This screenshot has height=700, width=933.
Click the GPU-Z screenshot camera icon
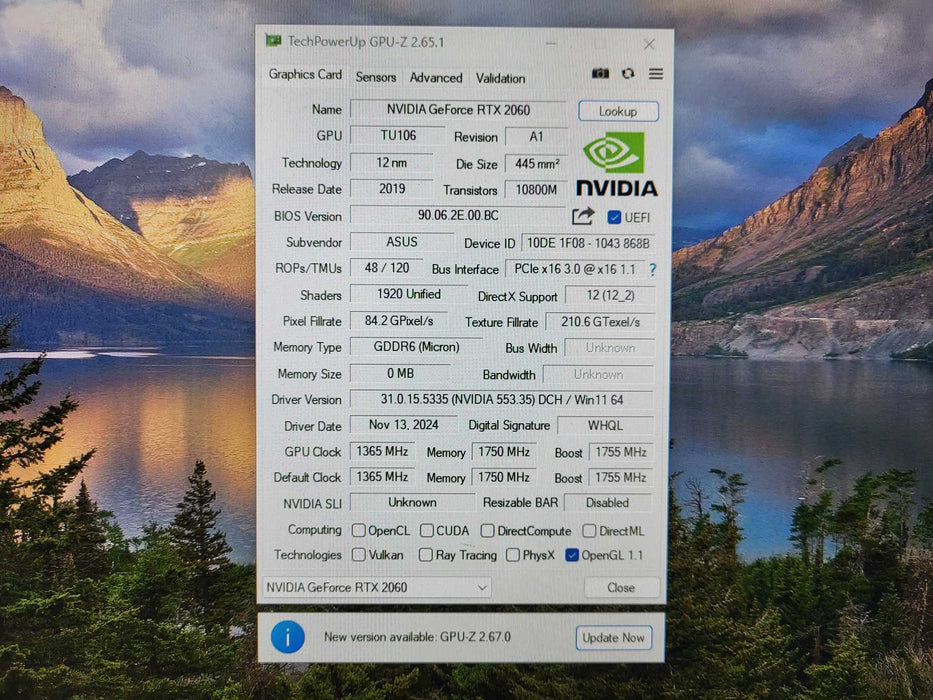[600, 73]
